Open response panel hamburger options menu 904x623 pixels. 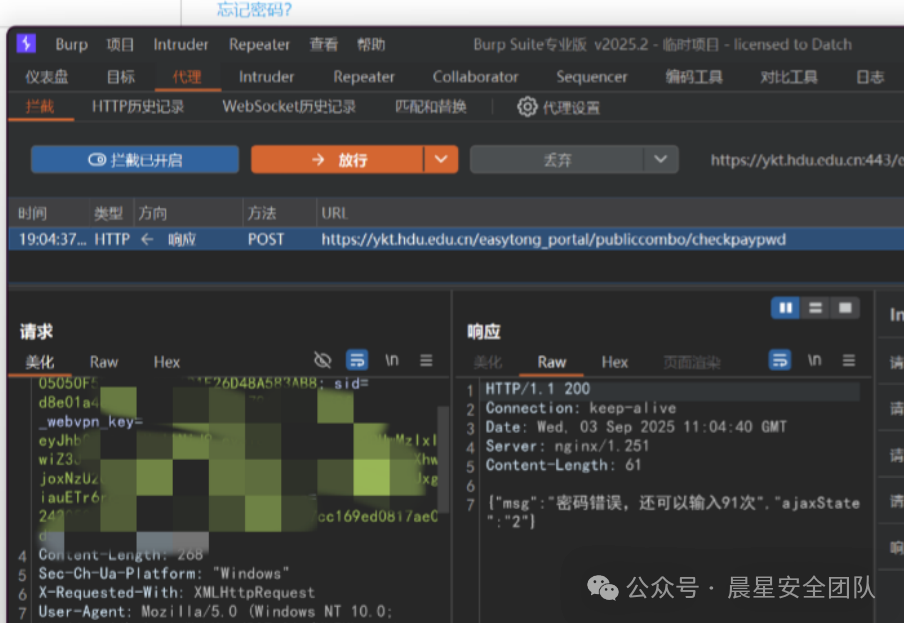coord(848,361)
